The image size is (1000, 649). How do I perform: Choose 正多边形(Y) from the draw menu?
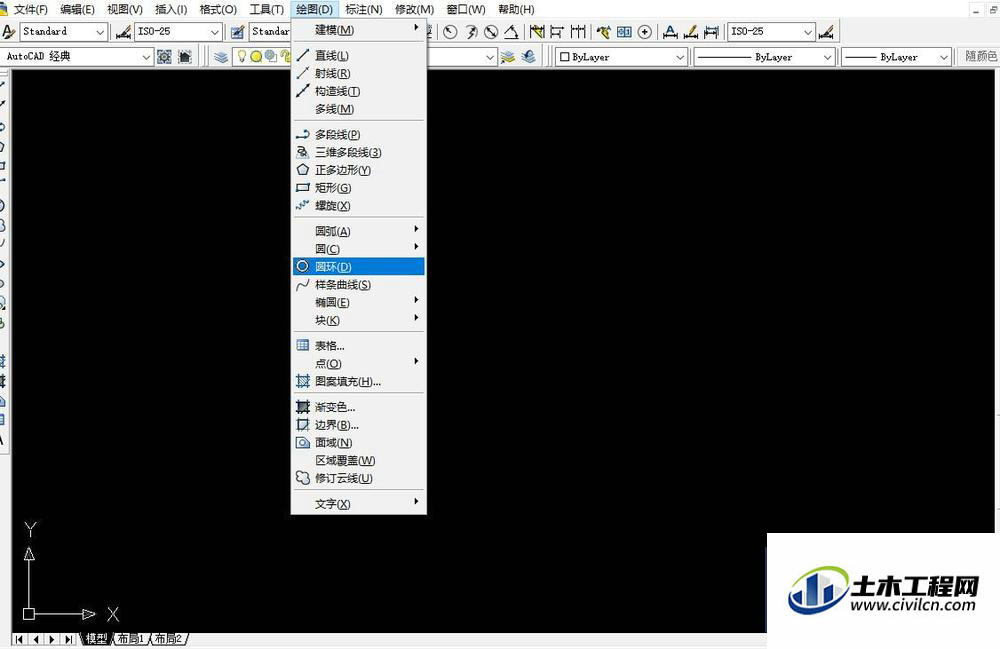358,170
